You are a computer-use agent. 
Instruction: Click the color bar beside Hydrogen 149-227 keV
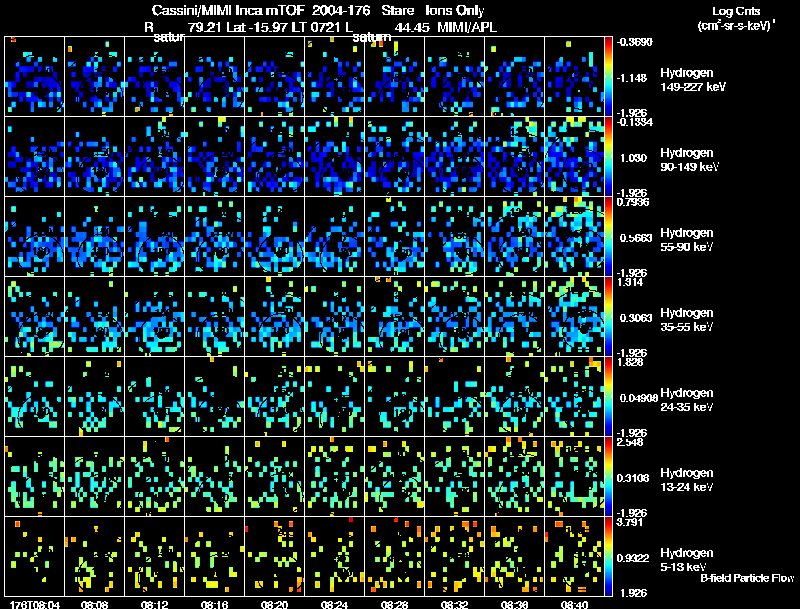(x=608, y=76)
